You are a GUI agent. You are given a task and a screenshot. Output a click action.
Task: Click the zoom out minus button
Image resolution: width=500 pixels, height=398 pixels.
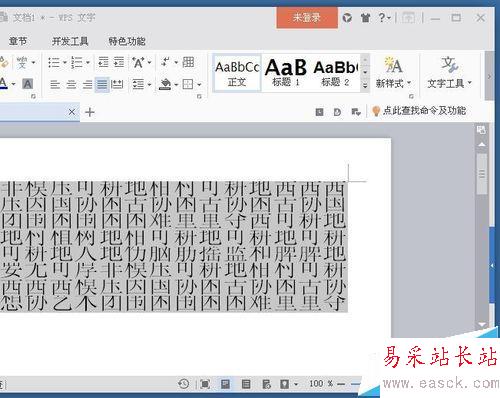(x=341, y=384)
